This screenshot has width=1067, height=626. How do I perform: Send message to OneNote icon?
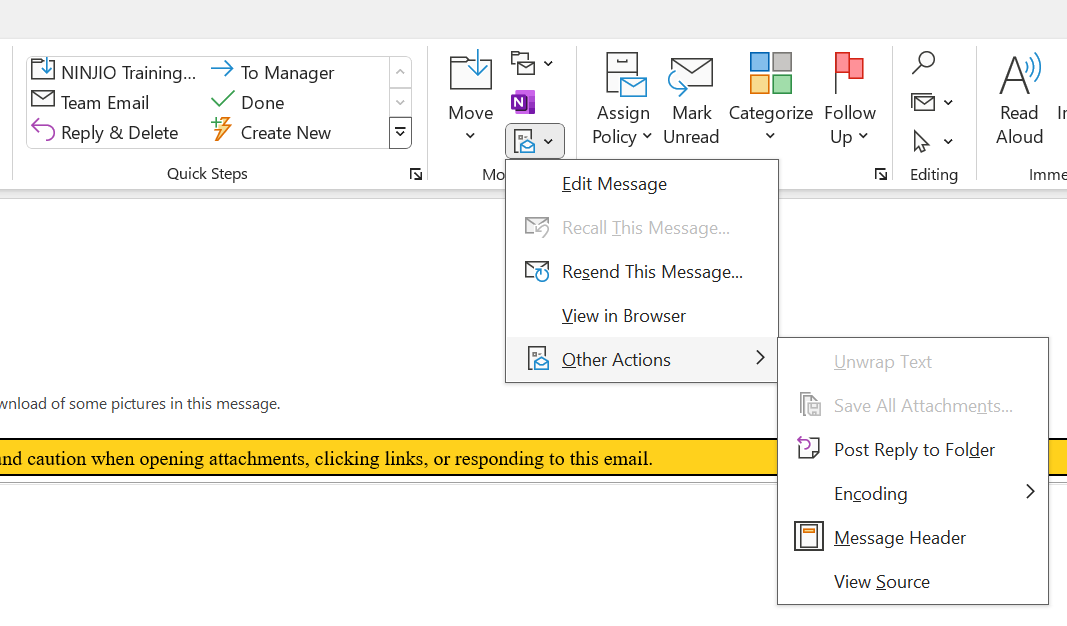tap(523, 102)
